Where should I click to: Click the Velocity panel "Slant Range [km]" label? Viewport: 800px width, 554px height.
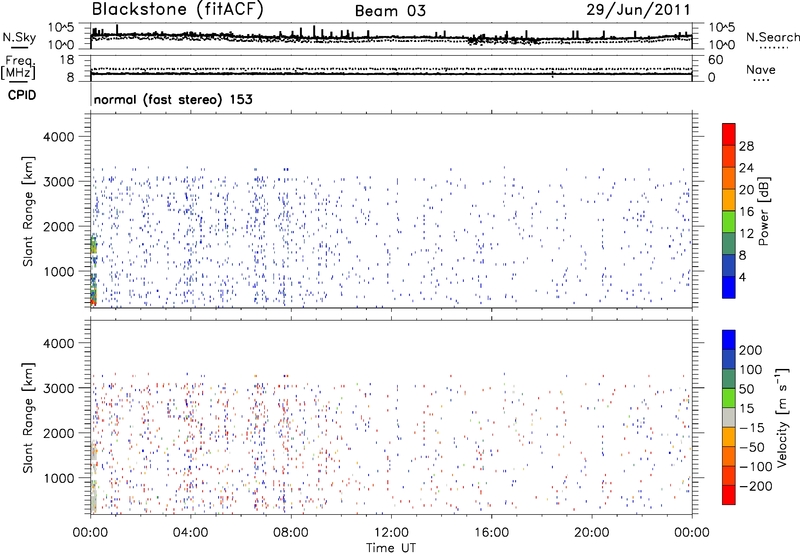click(28, 417)
